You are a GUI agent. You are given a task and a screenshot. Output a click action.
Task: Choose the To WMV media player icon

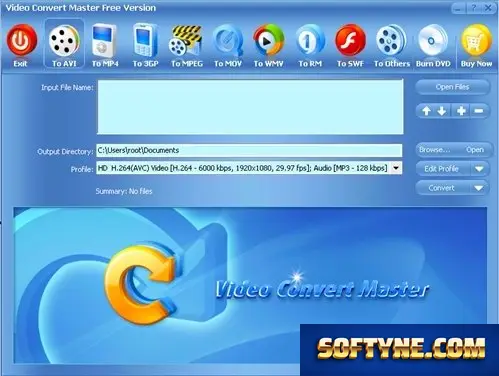click(268, 40)
